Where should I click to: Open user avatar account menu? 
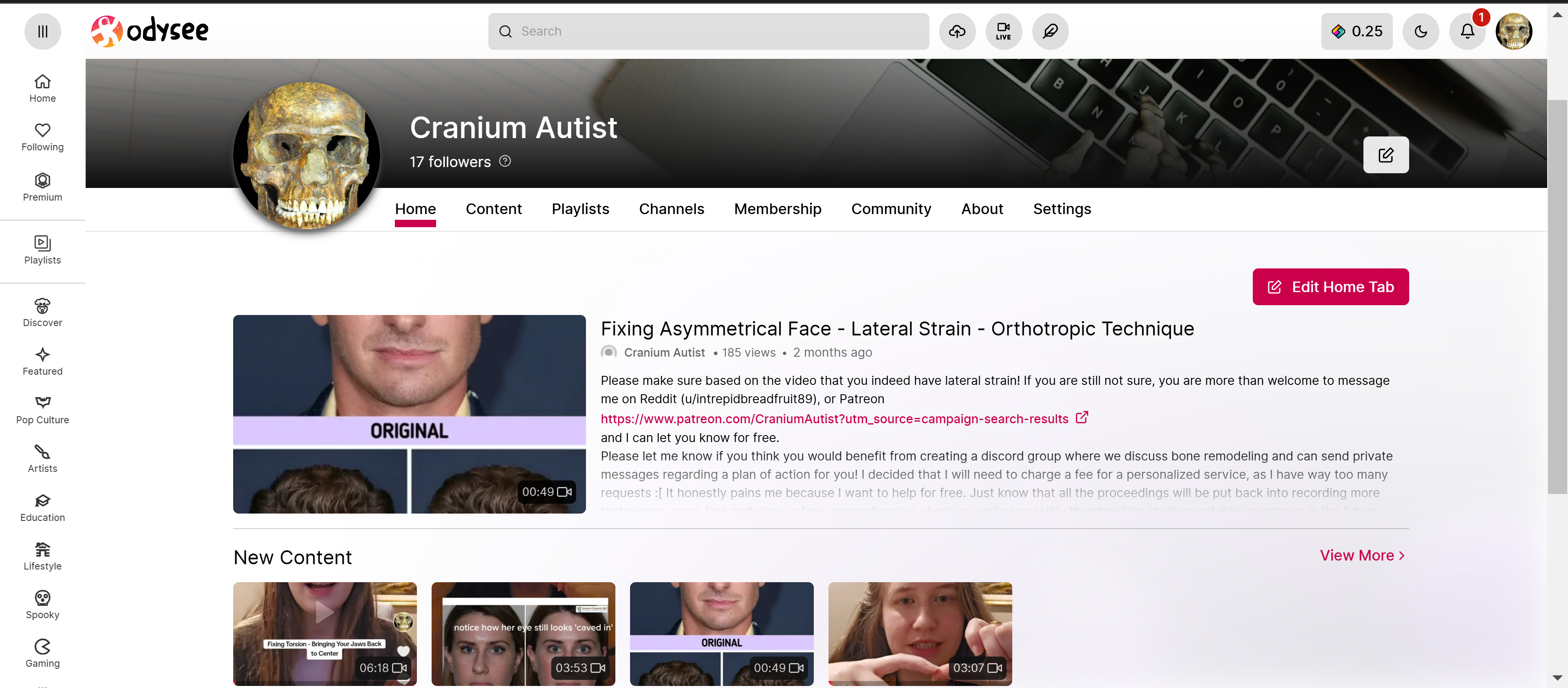(1513, 31)
